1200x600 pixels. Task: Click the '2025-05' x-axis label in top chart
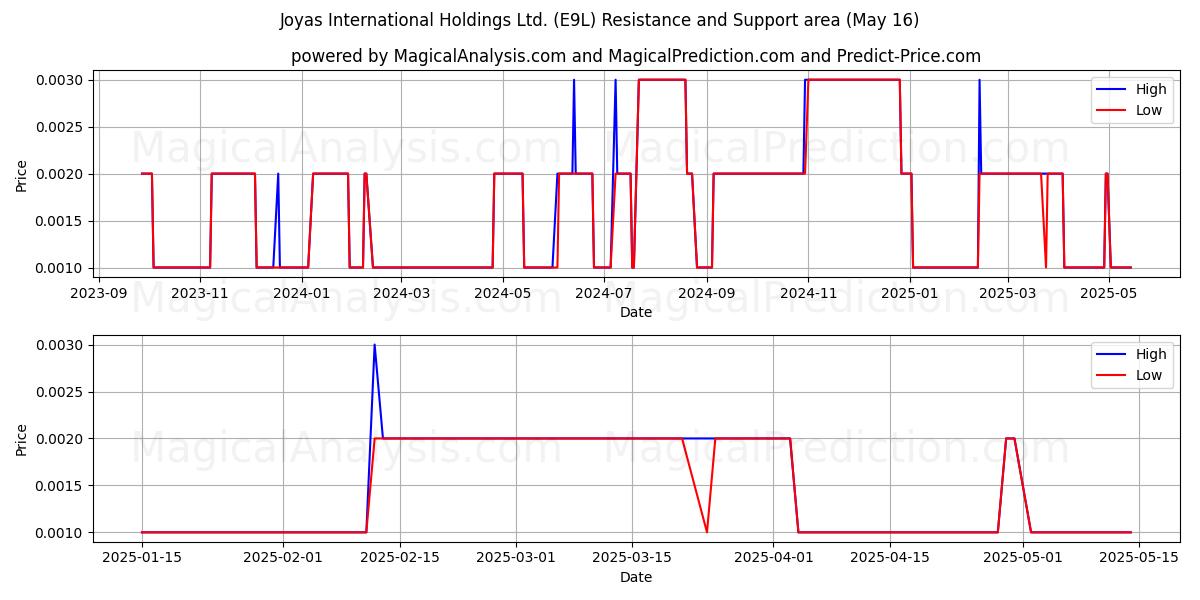coord(1109,293)
